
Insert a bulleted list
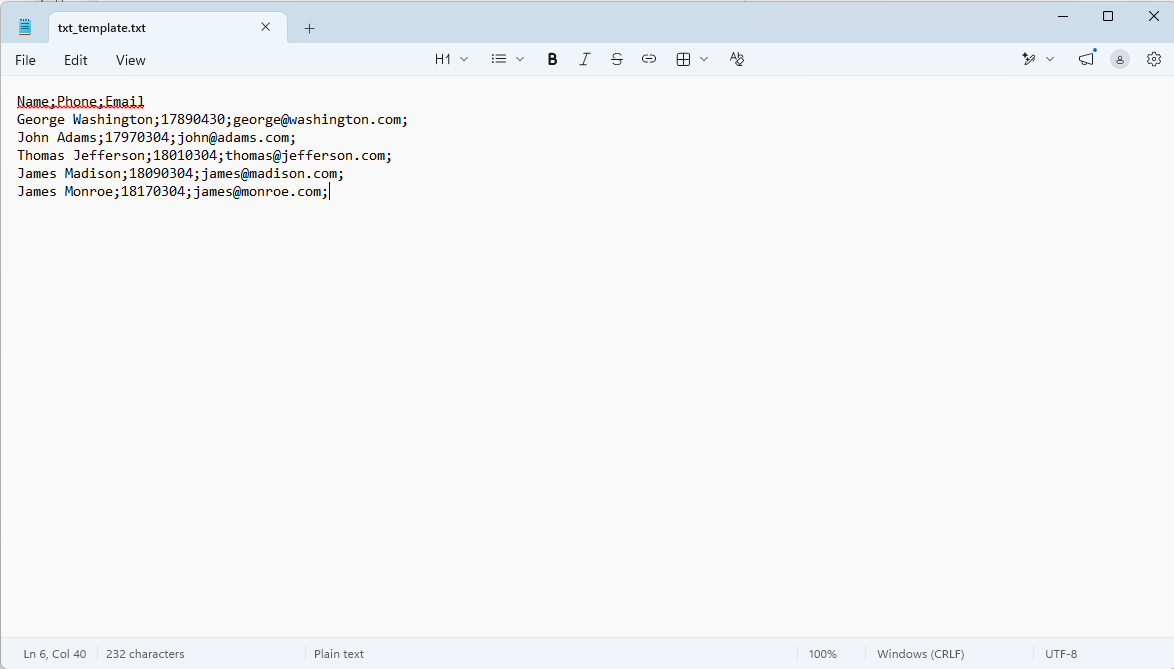(x=499, y=59)
